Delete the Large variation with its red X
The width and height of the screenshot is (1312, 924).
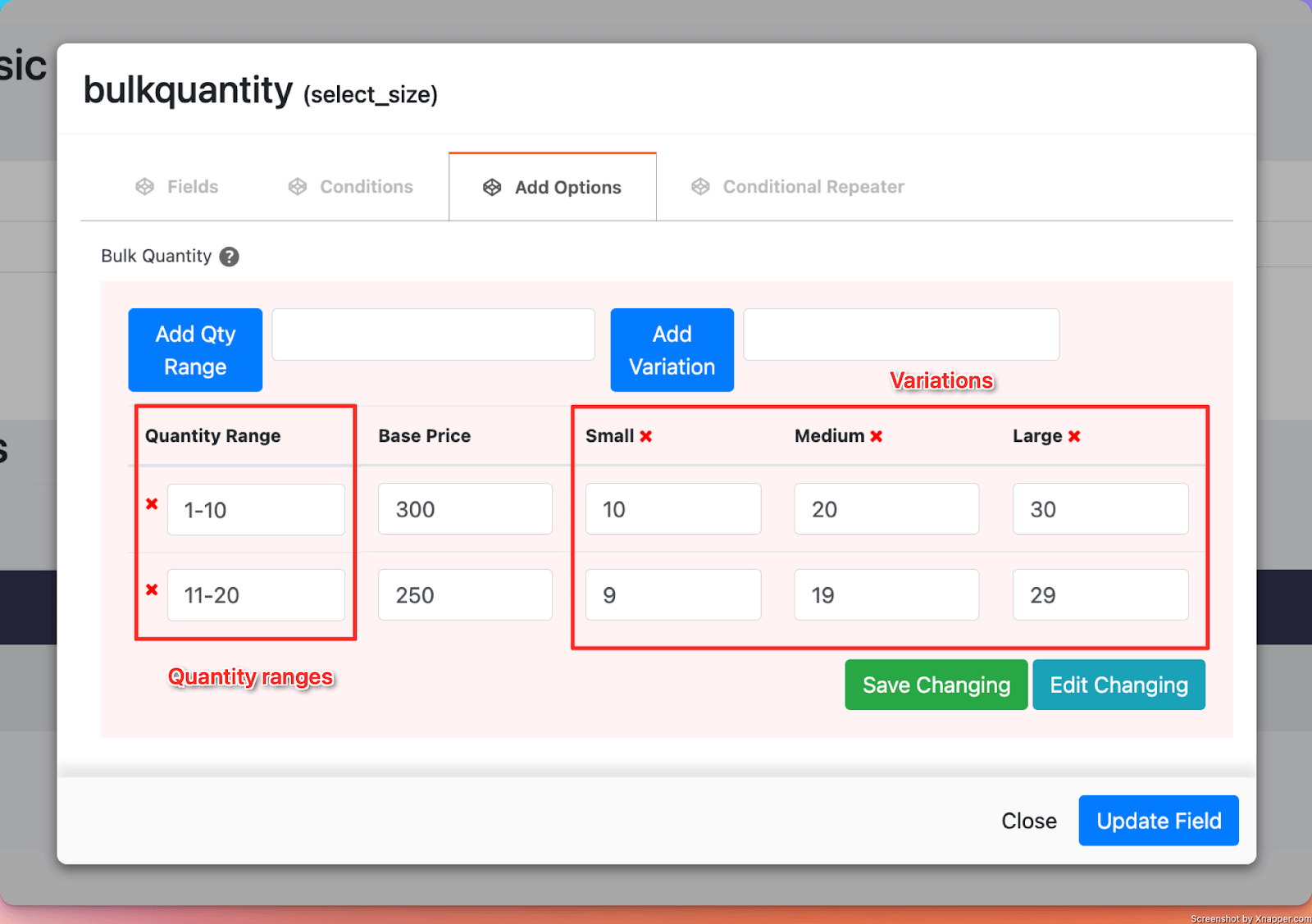1074,436
